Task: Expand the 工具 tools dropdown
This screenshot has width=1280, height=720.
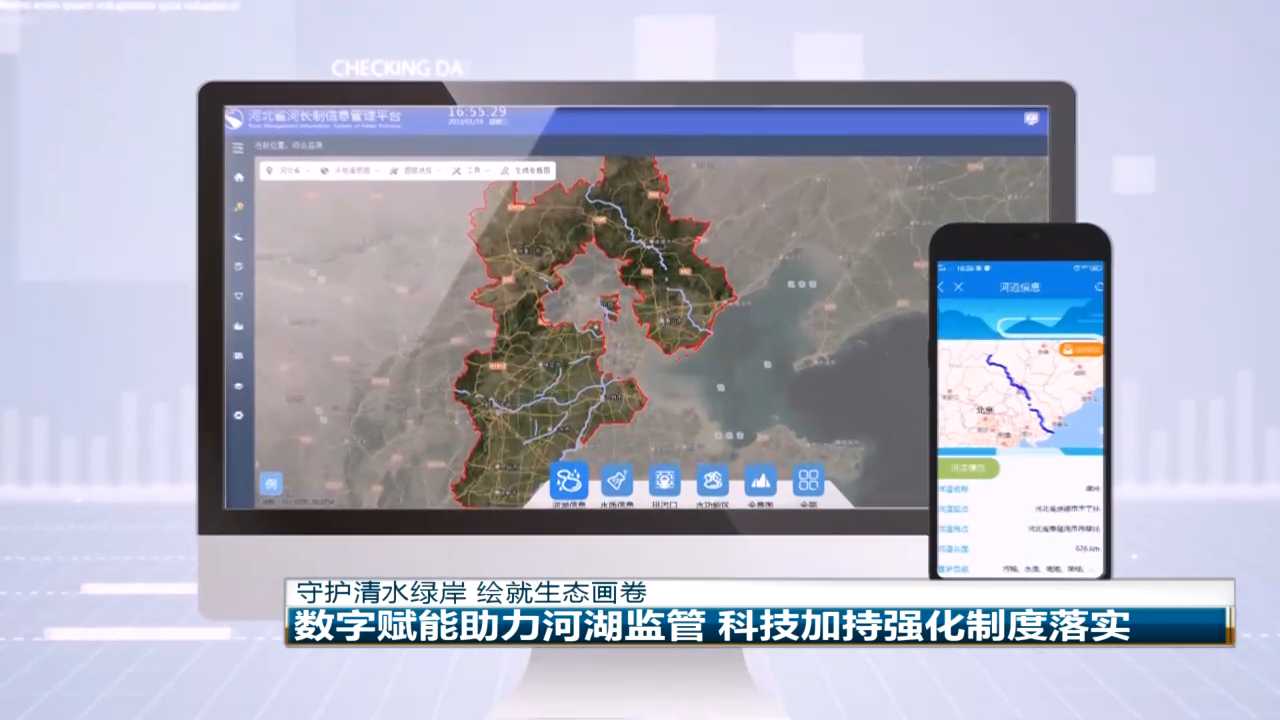Action: [471, 171]
